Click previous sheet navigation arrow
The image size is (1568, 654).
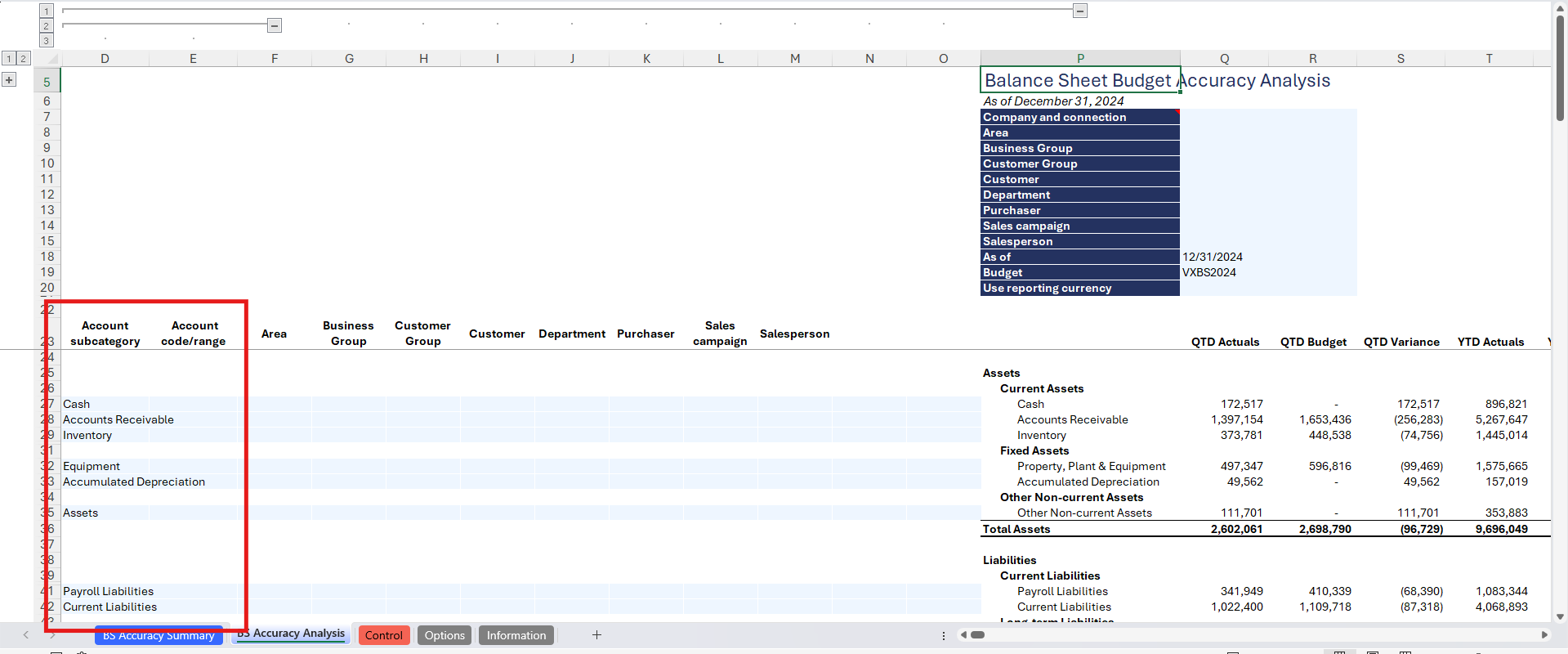point(26,635)
